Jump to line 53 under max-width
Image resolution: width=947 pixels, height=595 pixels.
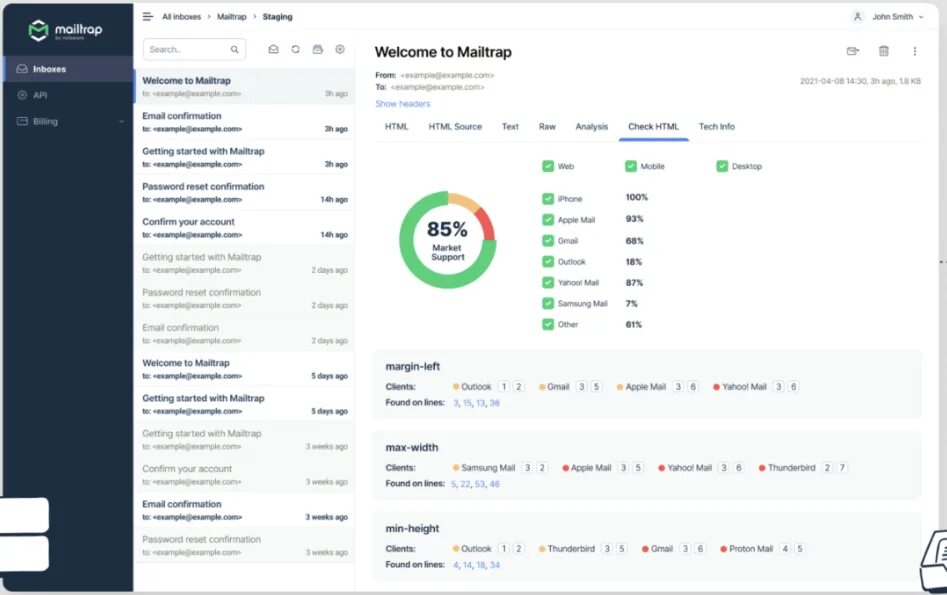pos(480,484)
